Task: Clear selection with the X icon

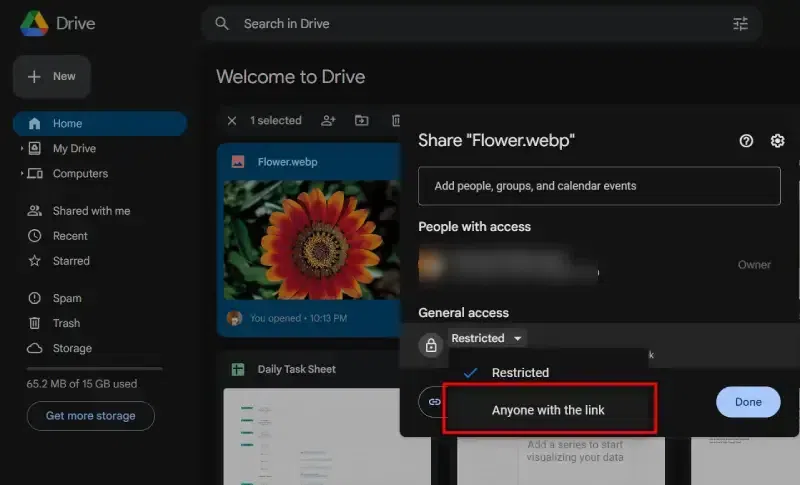Action: pos(232,120)
